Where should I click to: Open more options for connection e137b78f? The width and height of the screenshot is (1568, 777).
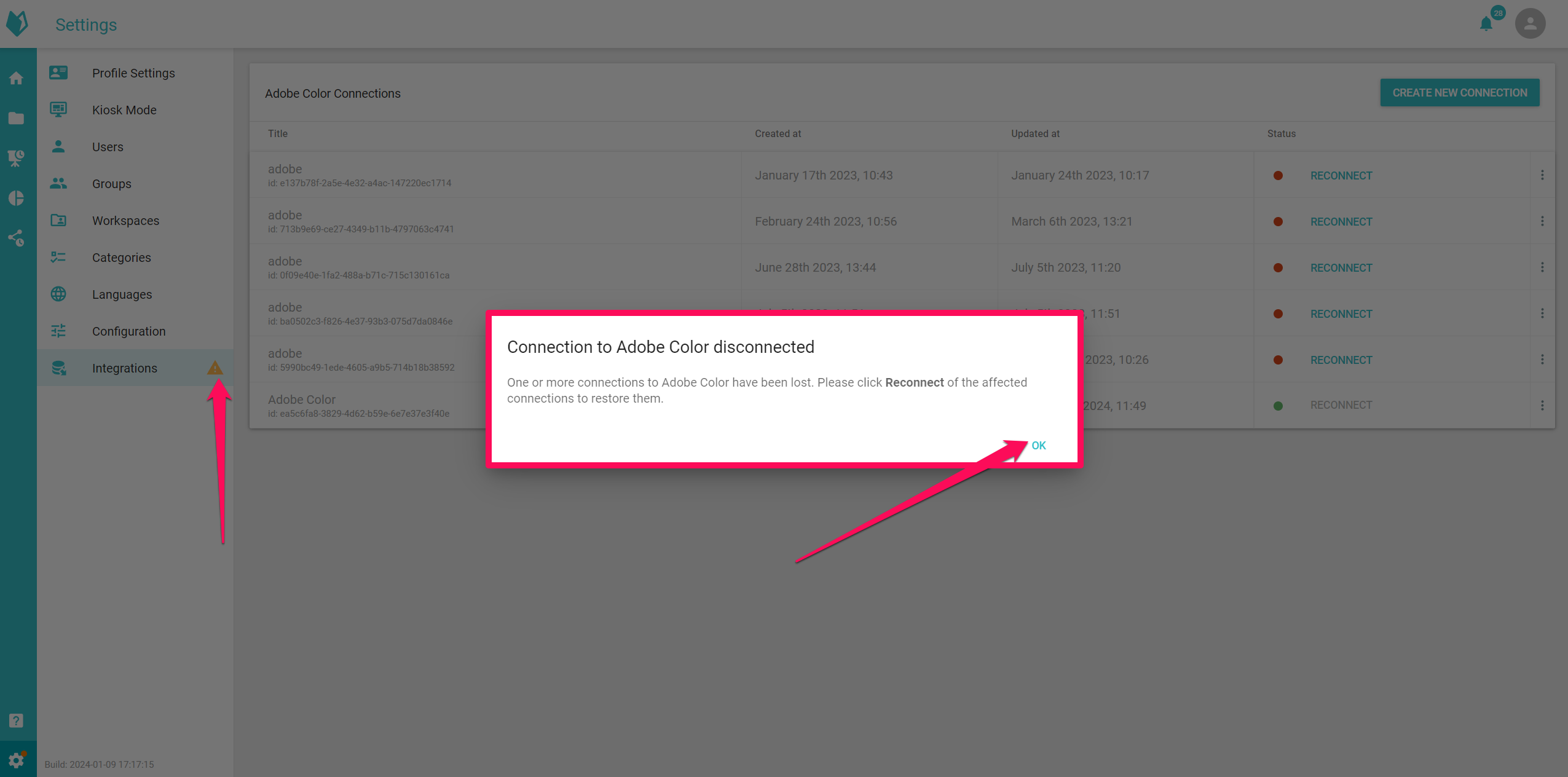click(x=1542, y=175)
